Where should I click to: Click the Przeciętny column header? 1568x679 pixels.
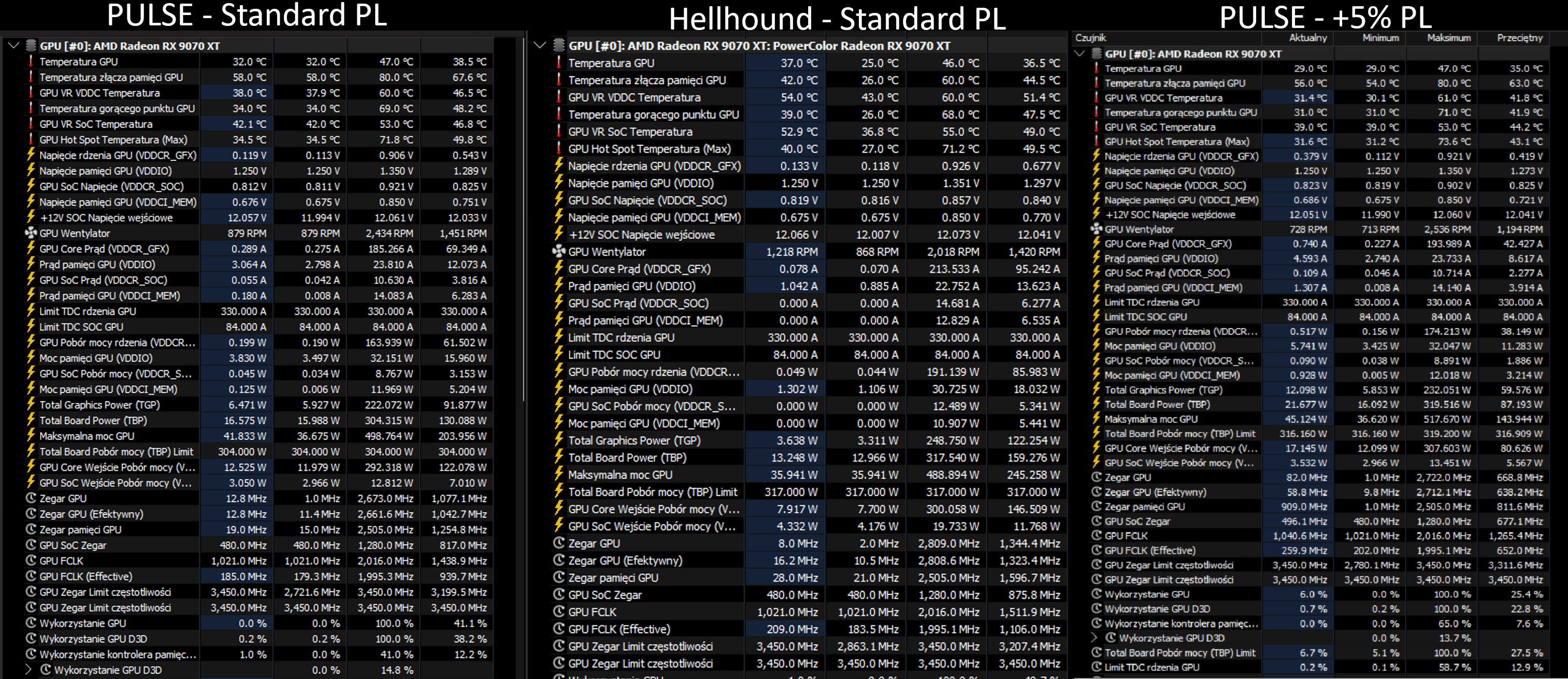coord(1519,38)
